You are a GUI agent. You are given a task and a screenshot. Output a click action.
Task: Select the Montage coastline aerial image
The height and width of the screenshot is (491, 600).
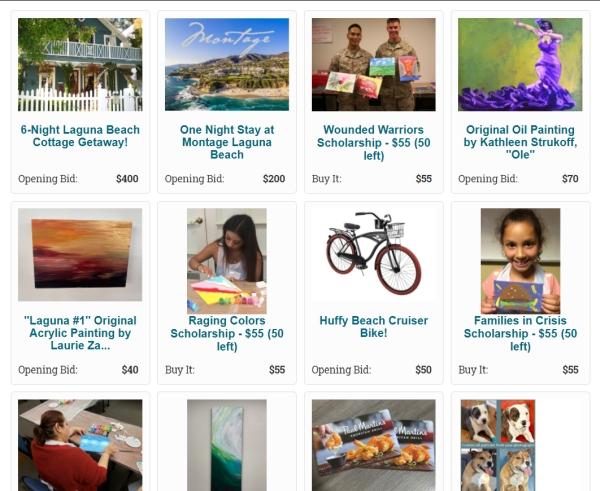click(x=227, y=65)
